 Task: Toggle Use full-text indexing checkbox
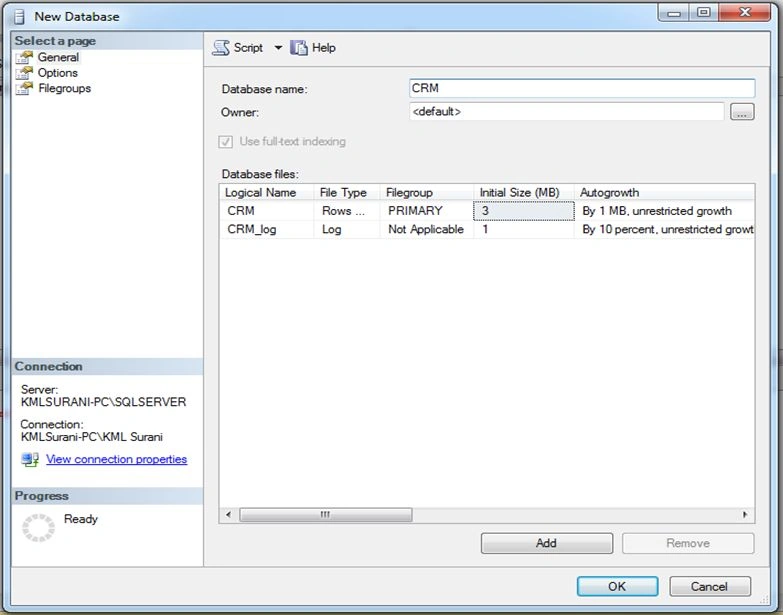pyautogui.click(x=226, y=142)
